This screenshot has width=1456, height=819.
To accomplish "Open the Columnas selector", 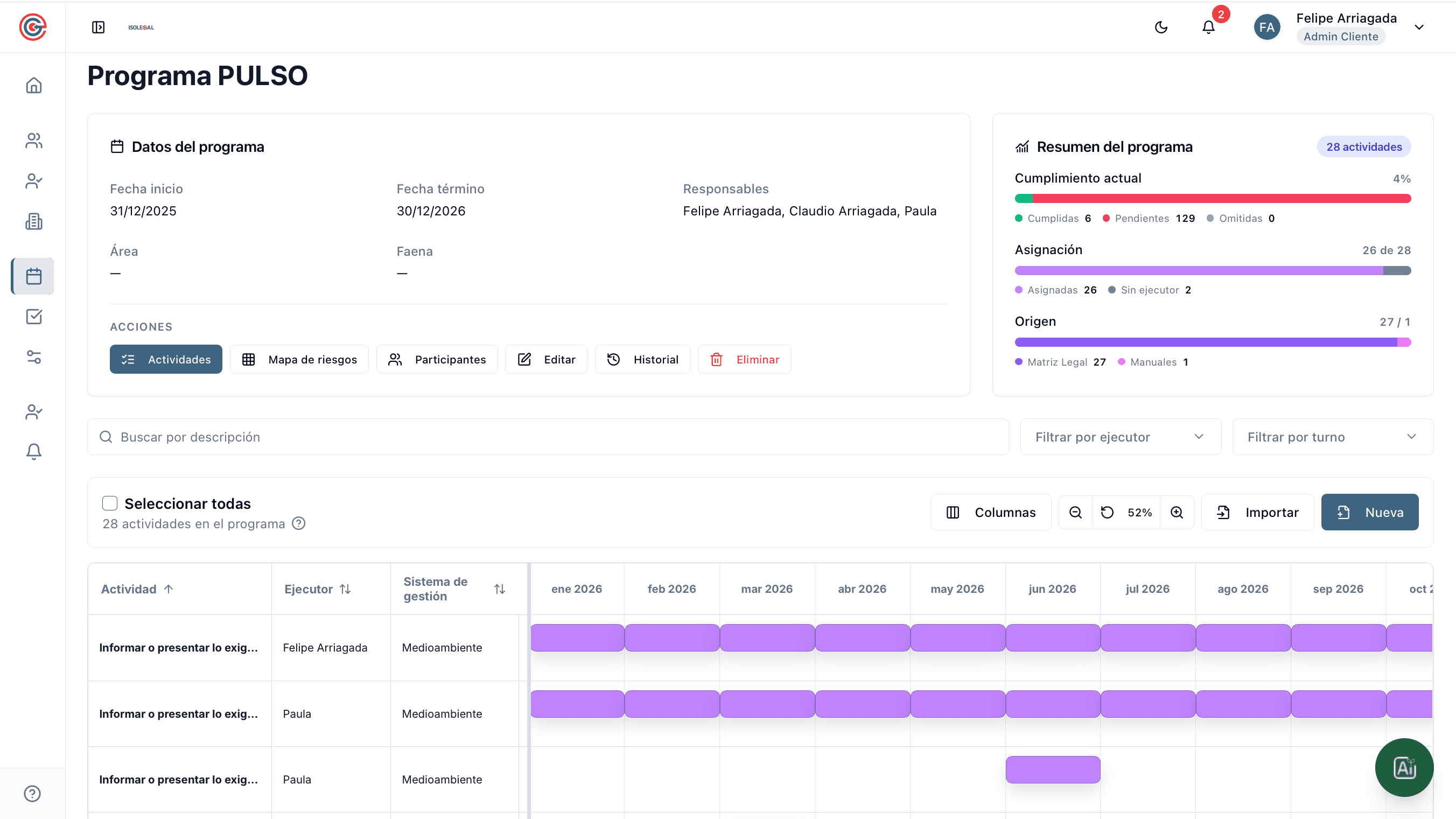I will [990, 512].
